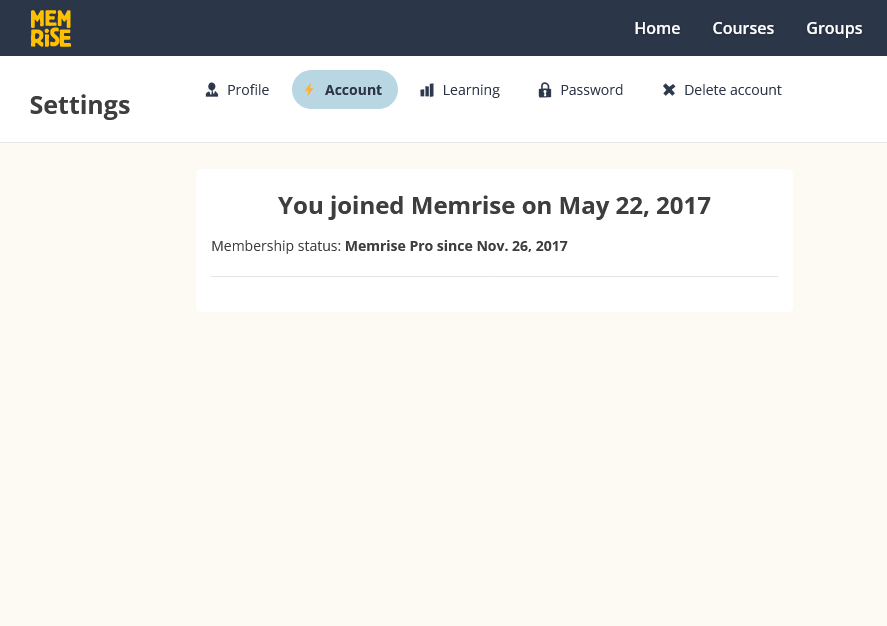Screen dimensions: 887x626
Task: Click the Password padlock icon
Action: click(545, 90)
